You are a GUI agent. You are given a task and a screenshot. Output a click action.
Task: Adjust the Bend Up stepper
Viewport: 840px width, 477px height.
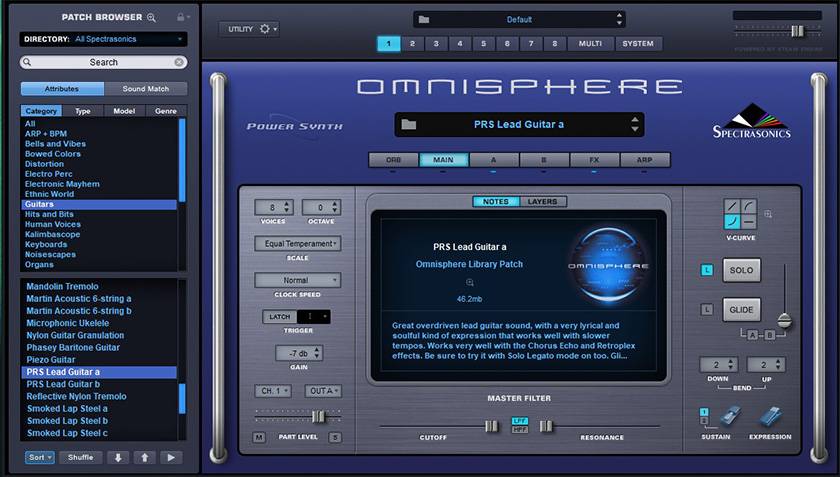click(x=778, y=365)
